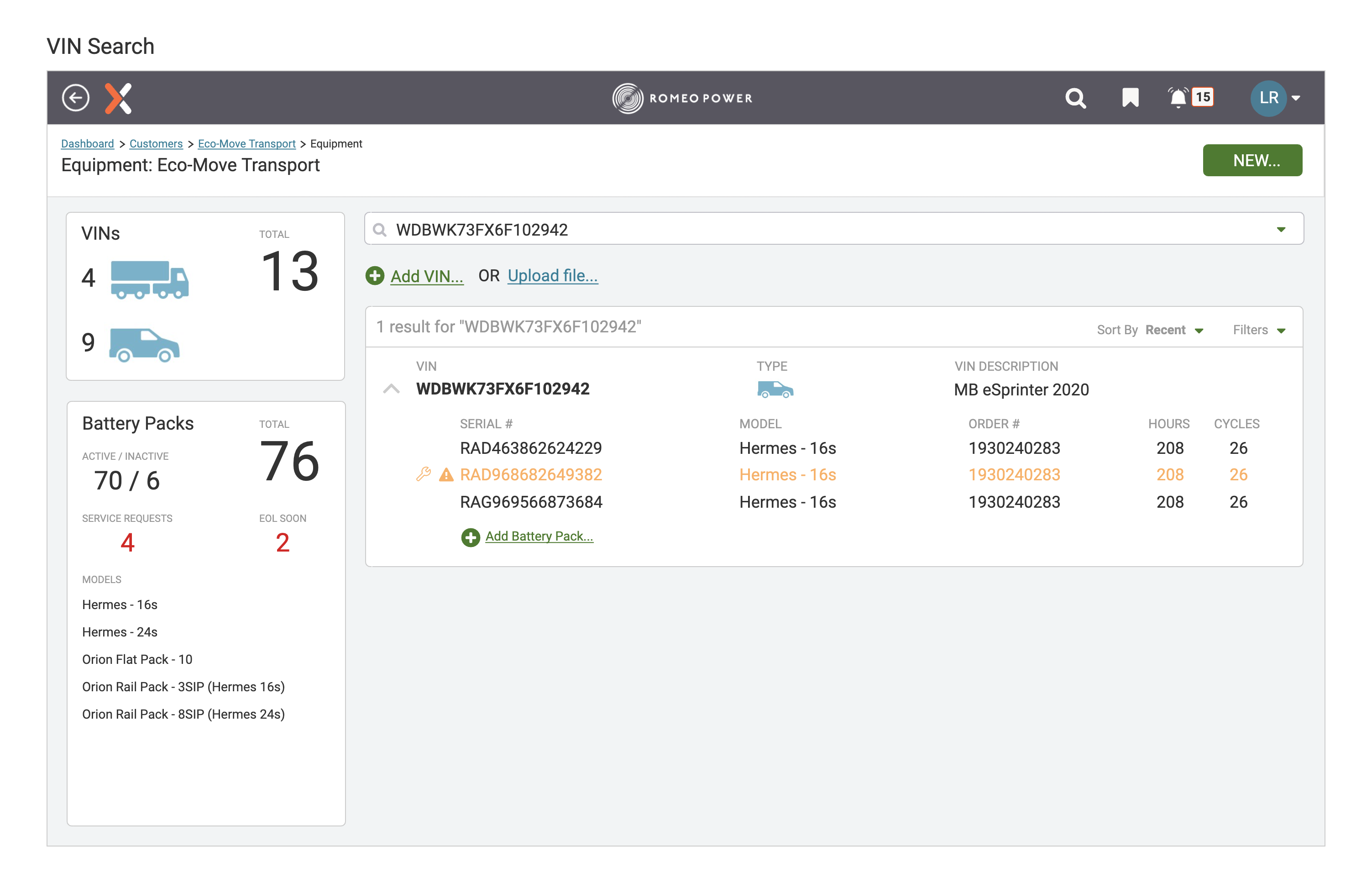The width and height of the screenshot is (1372, 894).
Task: Click the green NEW... button
Action: click(1252, 160)
